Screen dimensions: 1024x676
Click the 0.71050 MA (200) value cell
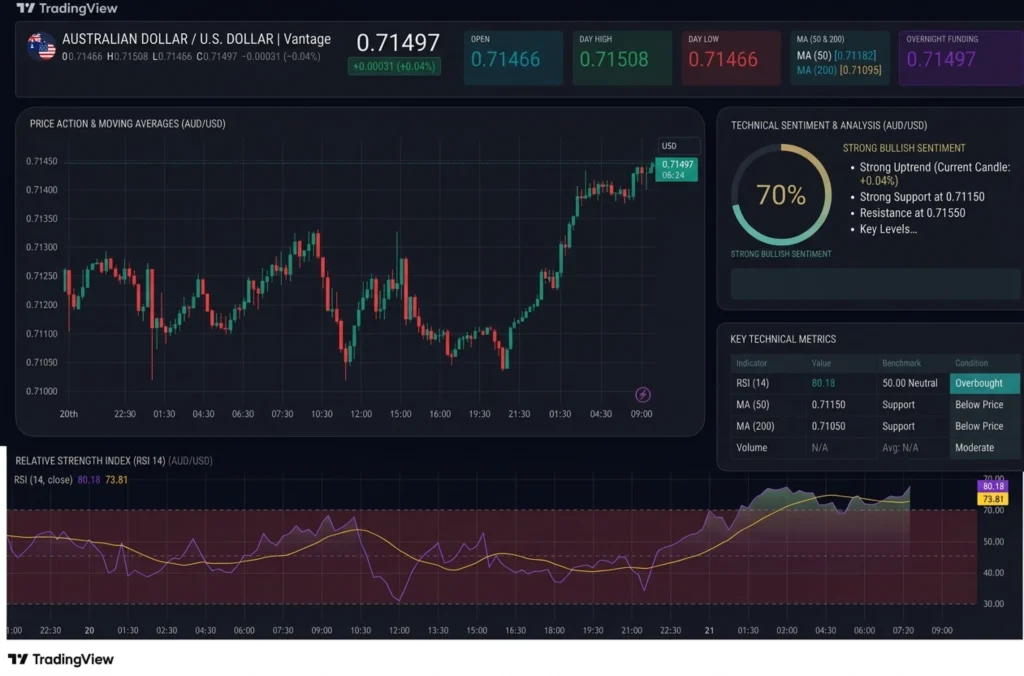pos(828,426)
